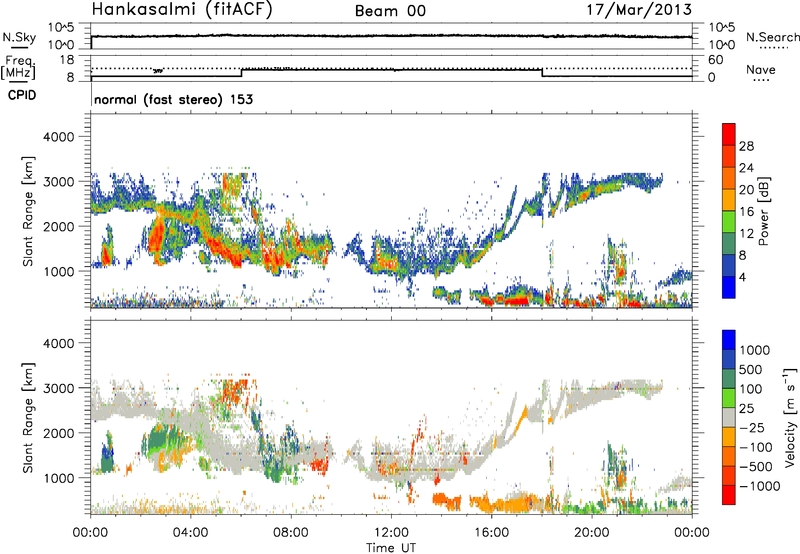This screenshot has width=800, height=554.
Task: Click the text normal (fast stereo) 153
Action: pyautogui.click(x=173, y=99)
